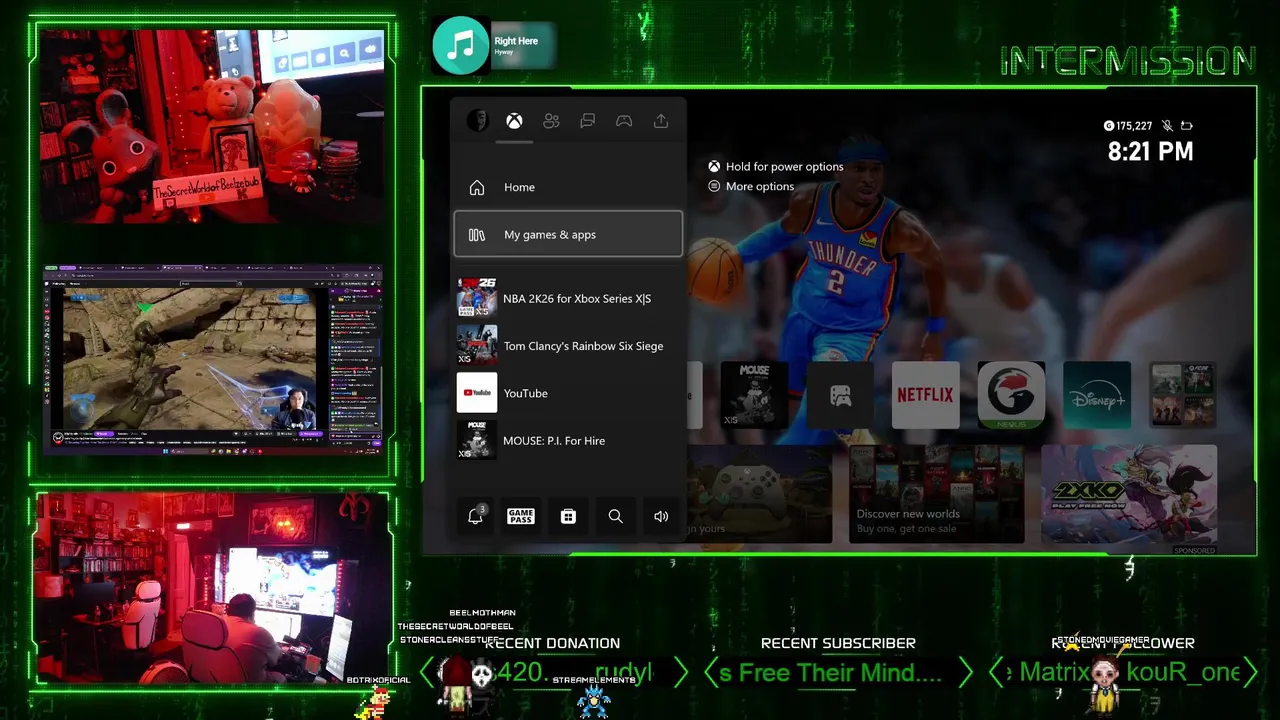Click Hold for power options hint

point(776,167)
